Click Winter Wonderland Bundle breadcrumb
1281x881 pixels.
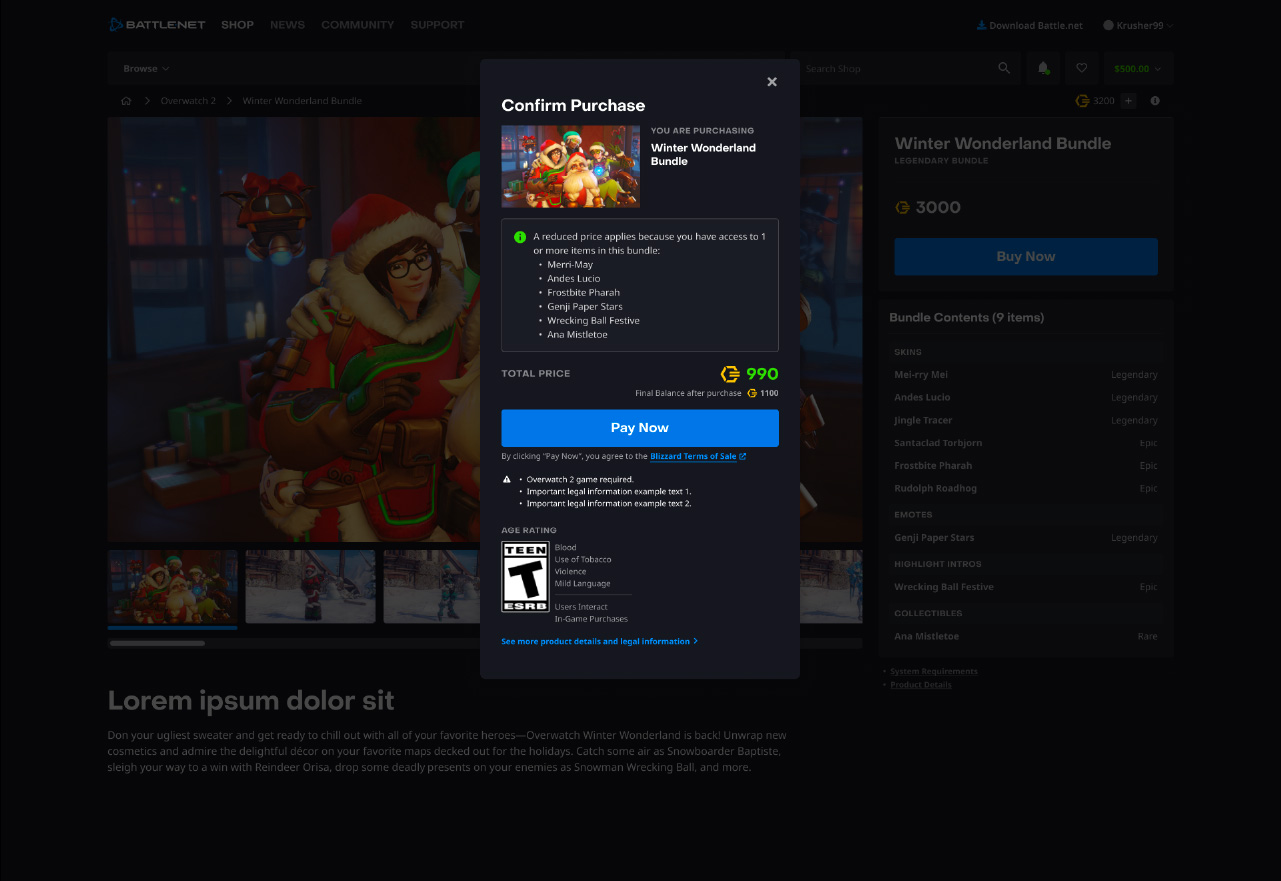[x=302, y=101]
